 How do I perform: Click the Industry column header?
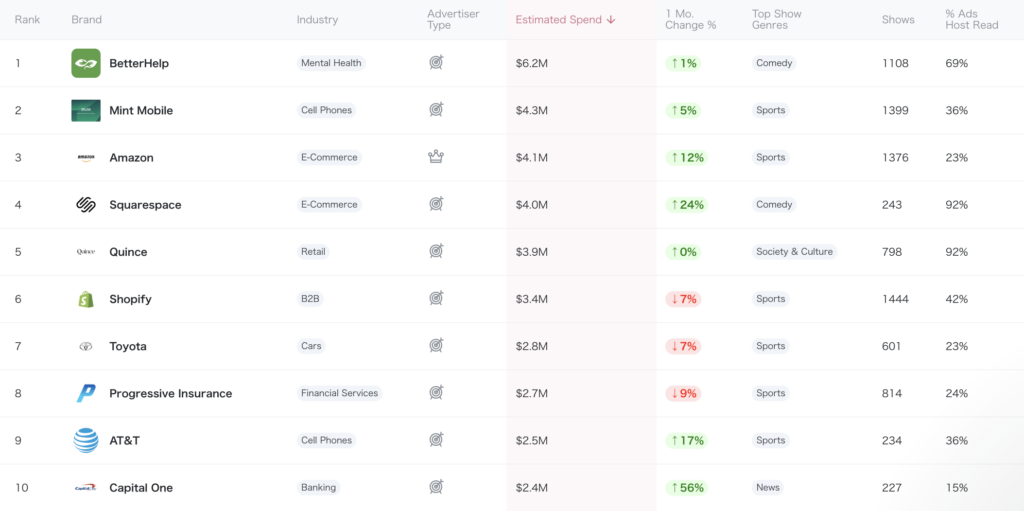(317, 20)
